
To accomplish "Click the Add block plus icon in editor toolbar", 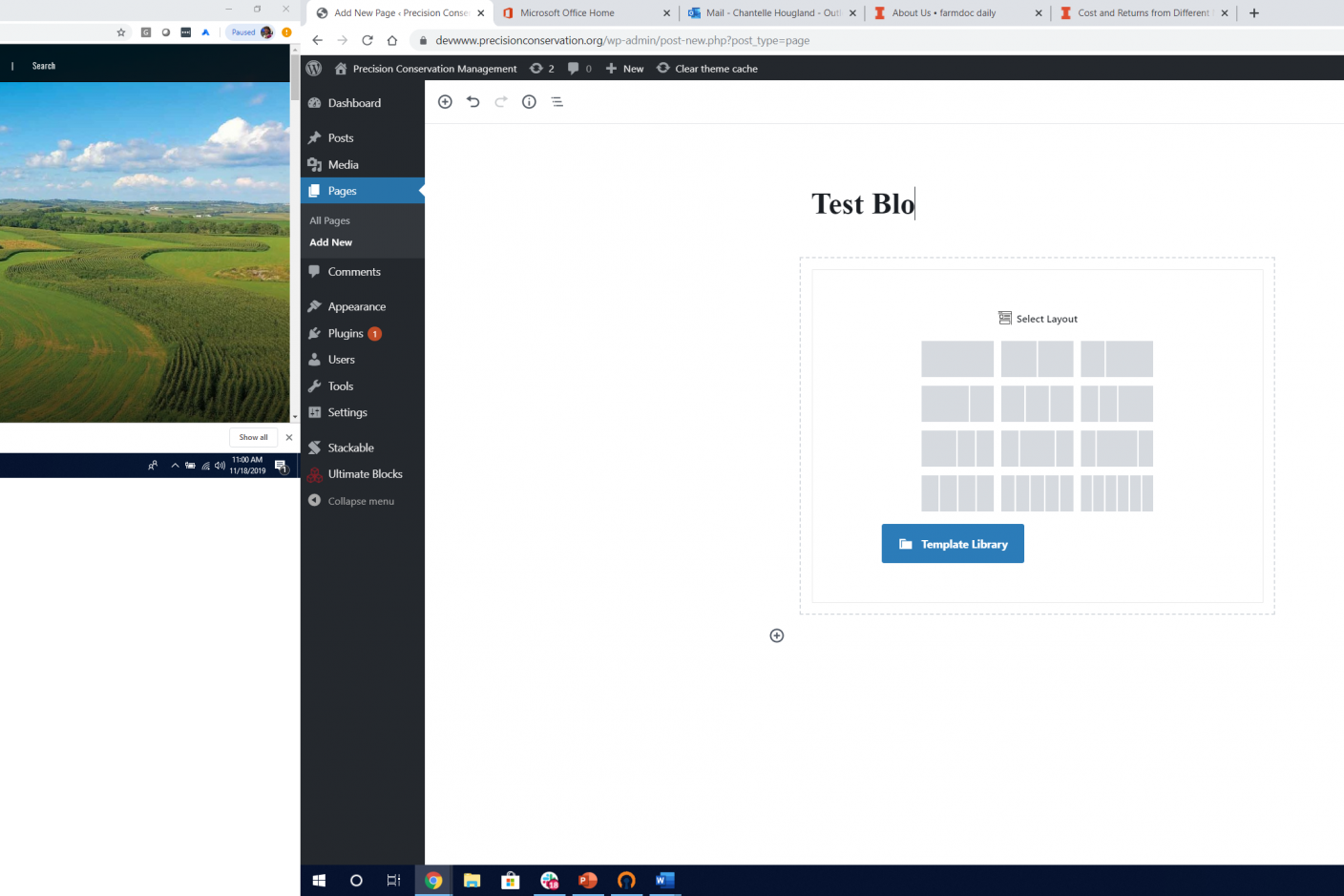I will [x=445, y=102].
